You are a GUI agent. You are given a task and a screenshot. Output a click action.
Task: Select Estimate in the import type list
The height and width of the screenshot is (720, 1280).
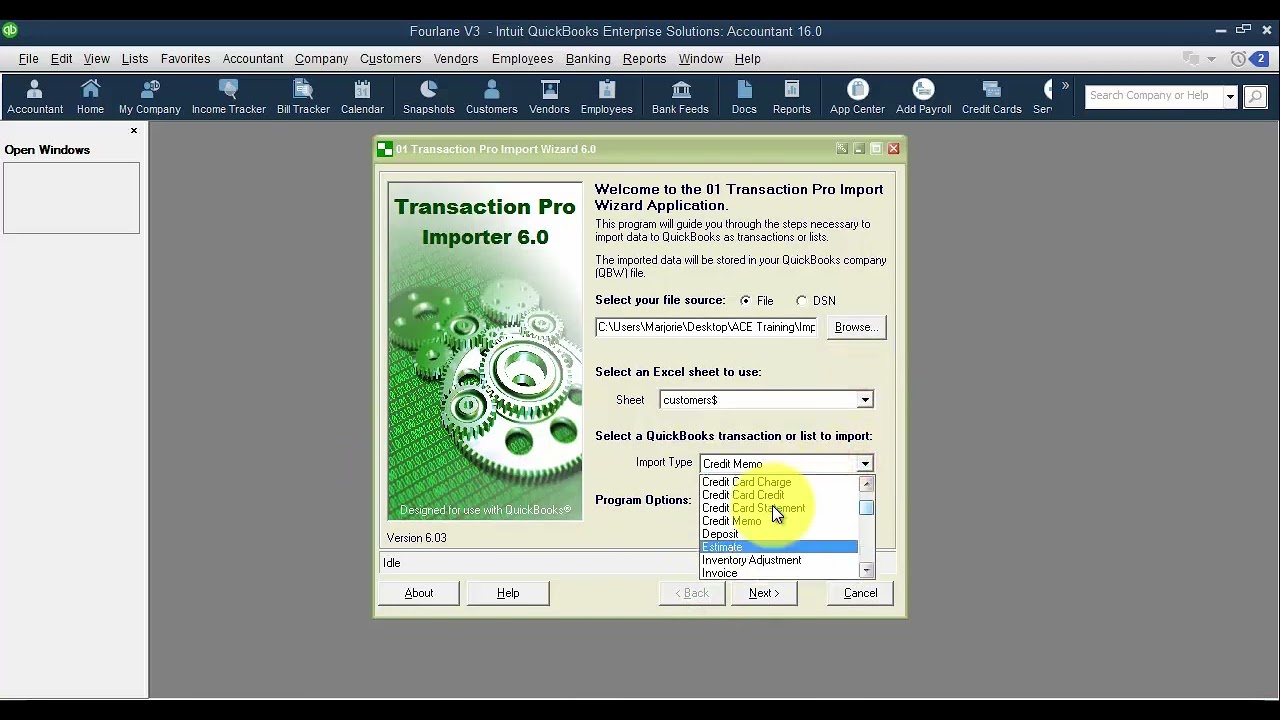pos(779,547)
